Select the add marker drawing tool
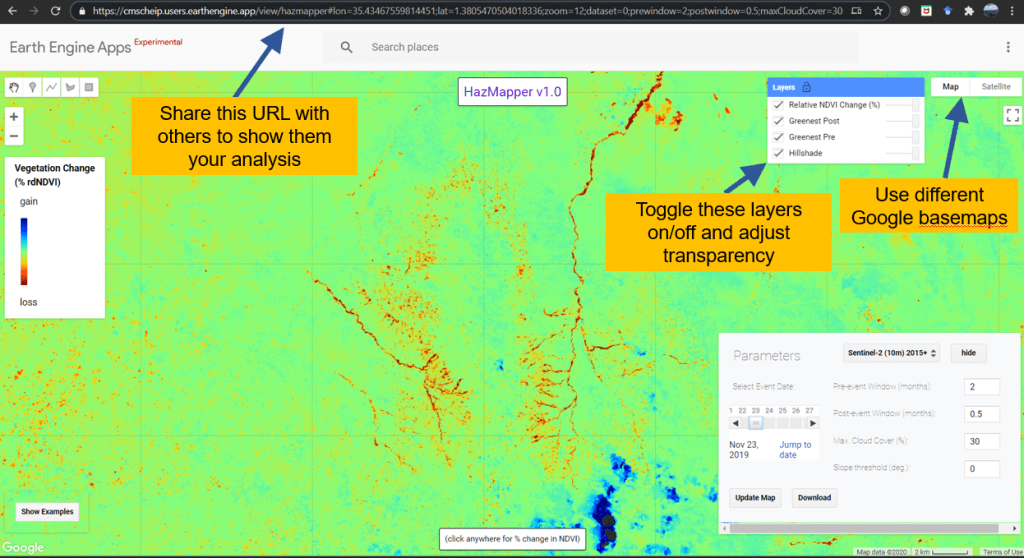 [33, 87]
